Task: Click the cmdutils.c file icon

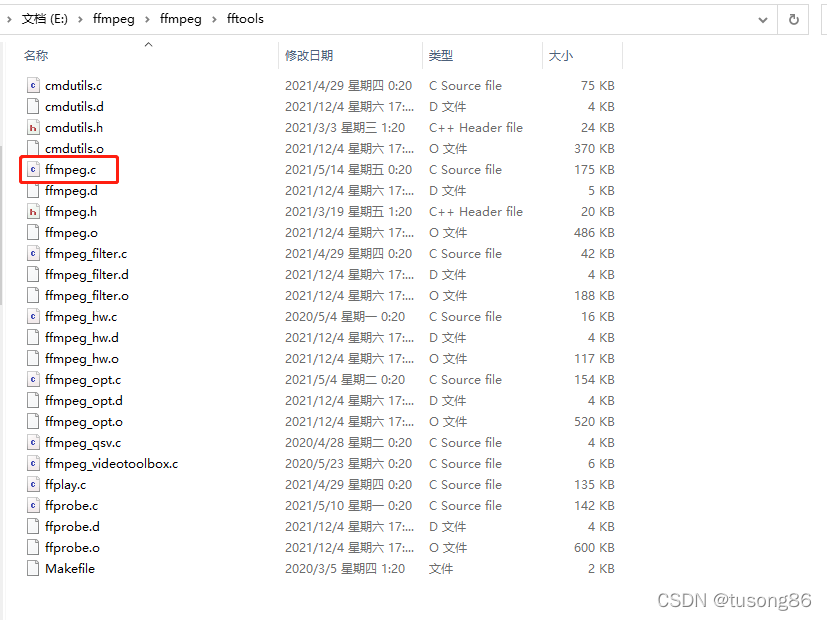Action: 33,85
